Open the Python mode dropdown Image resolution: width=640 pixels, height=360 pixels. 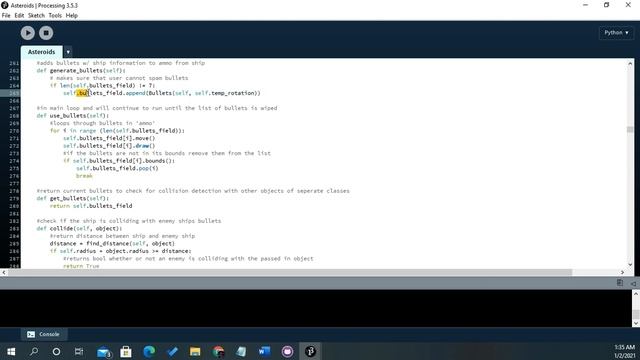(x=616, y=33)
